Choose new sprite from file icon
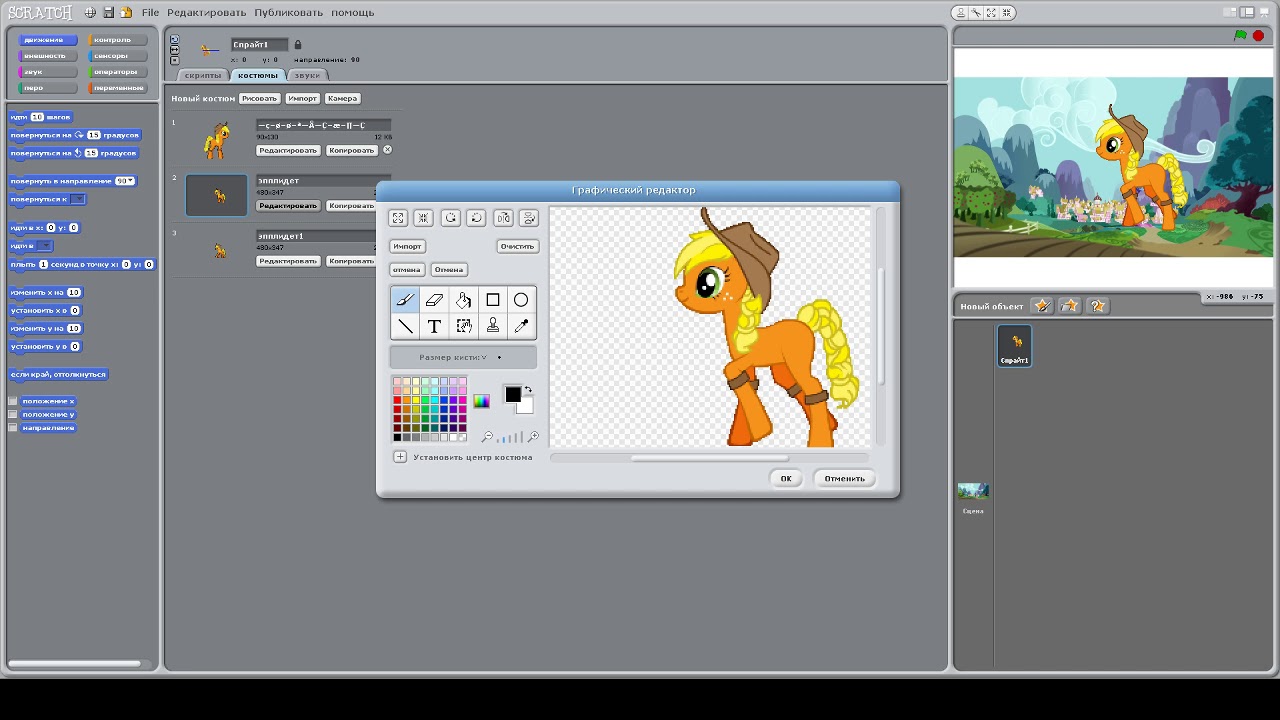 (1070, 306)
